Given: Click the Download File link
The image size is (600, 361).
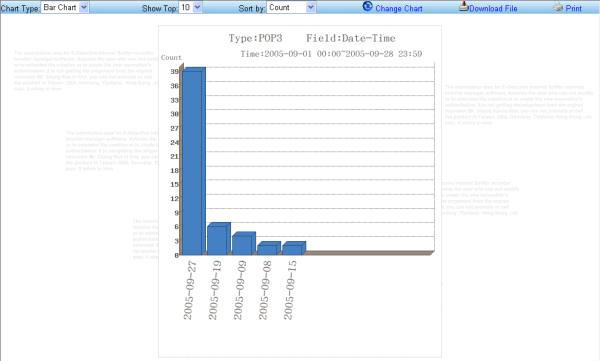Looking at the screenshot, I should (493, 8).
